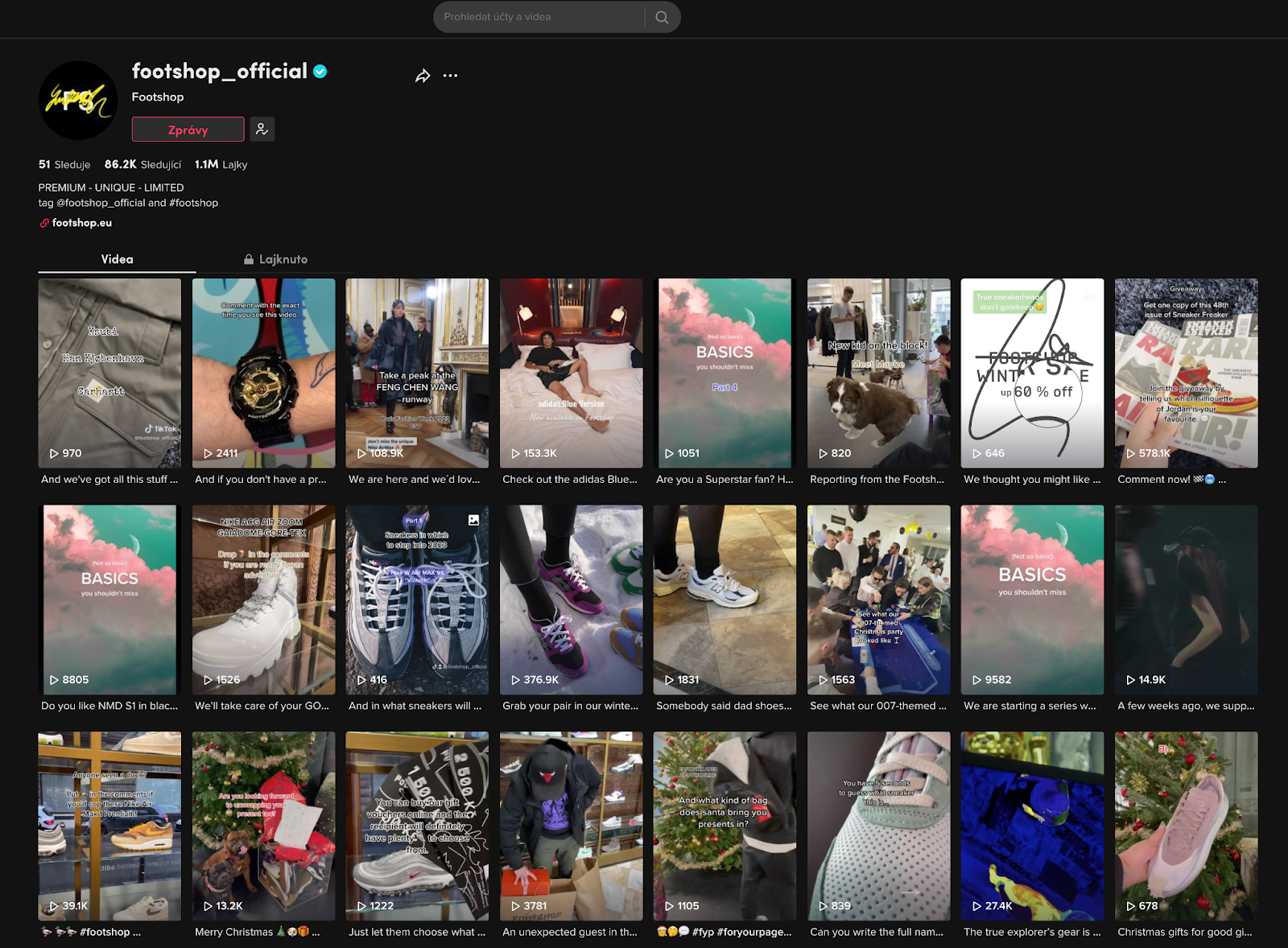Open the dad shoes video with 1831 views
This screenshot has height=948, width=1288.
pos(724,600)
